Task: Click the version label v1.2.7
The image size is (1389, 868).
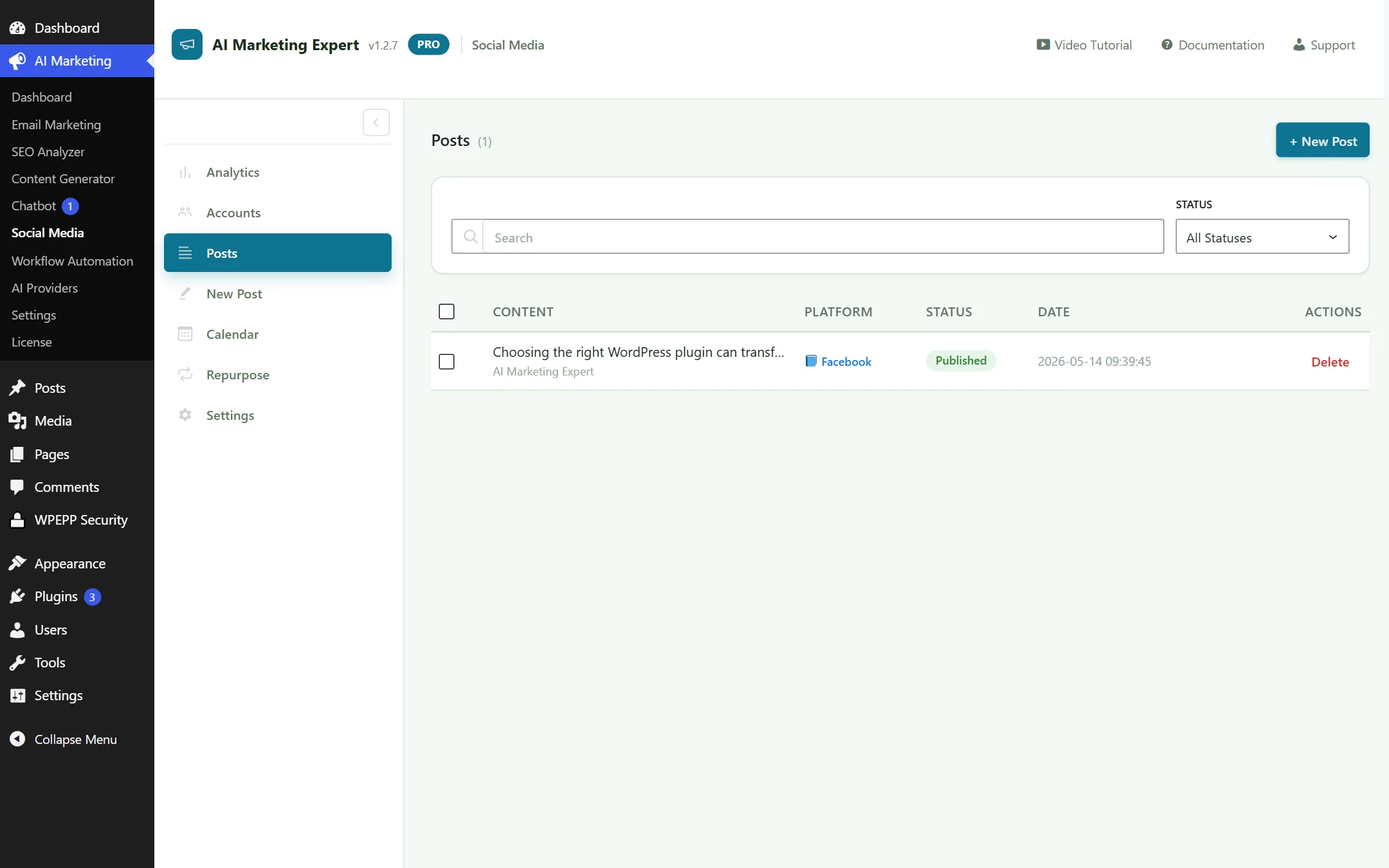Action: tap(383, 45)
